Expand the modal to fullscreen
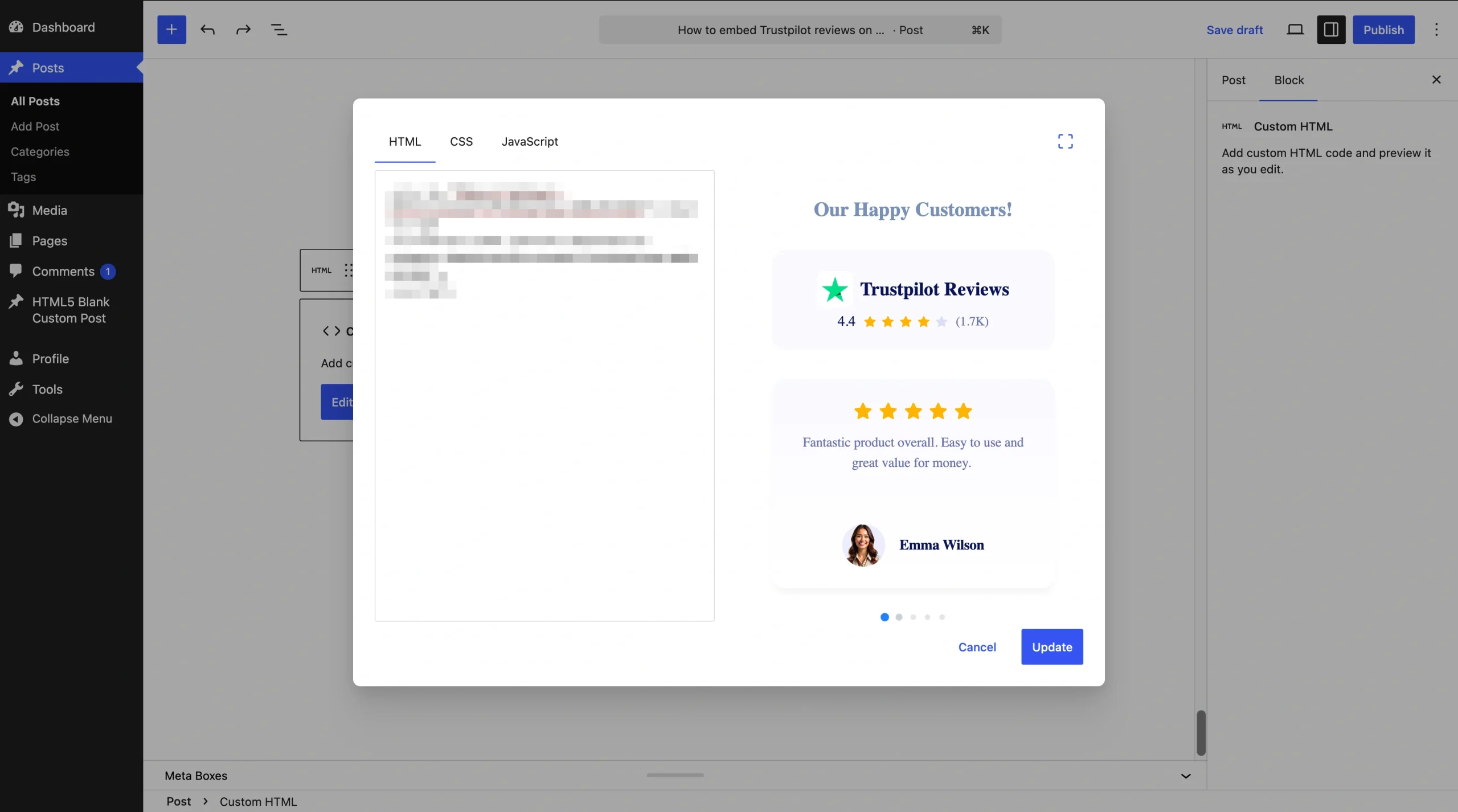The image size is (1458, 812). (1065, 141)
